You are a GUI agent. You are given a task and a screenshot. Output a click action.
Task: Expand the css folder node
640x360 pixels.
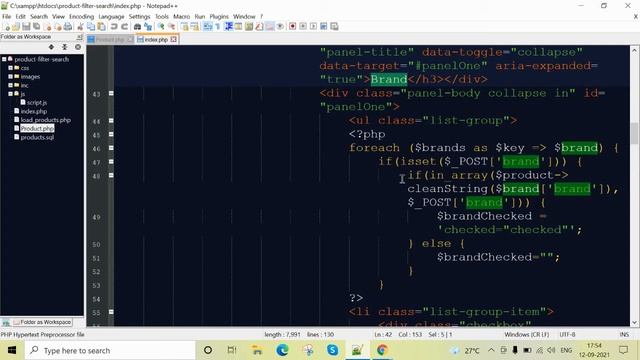11,68
